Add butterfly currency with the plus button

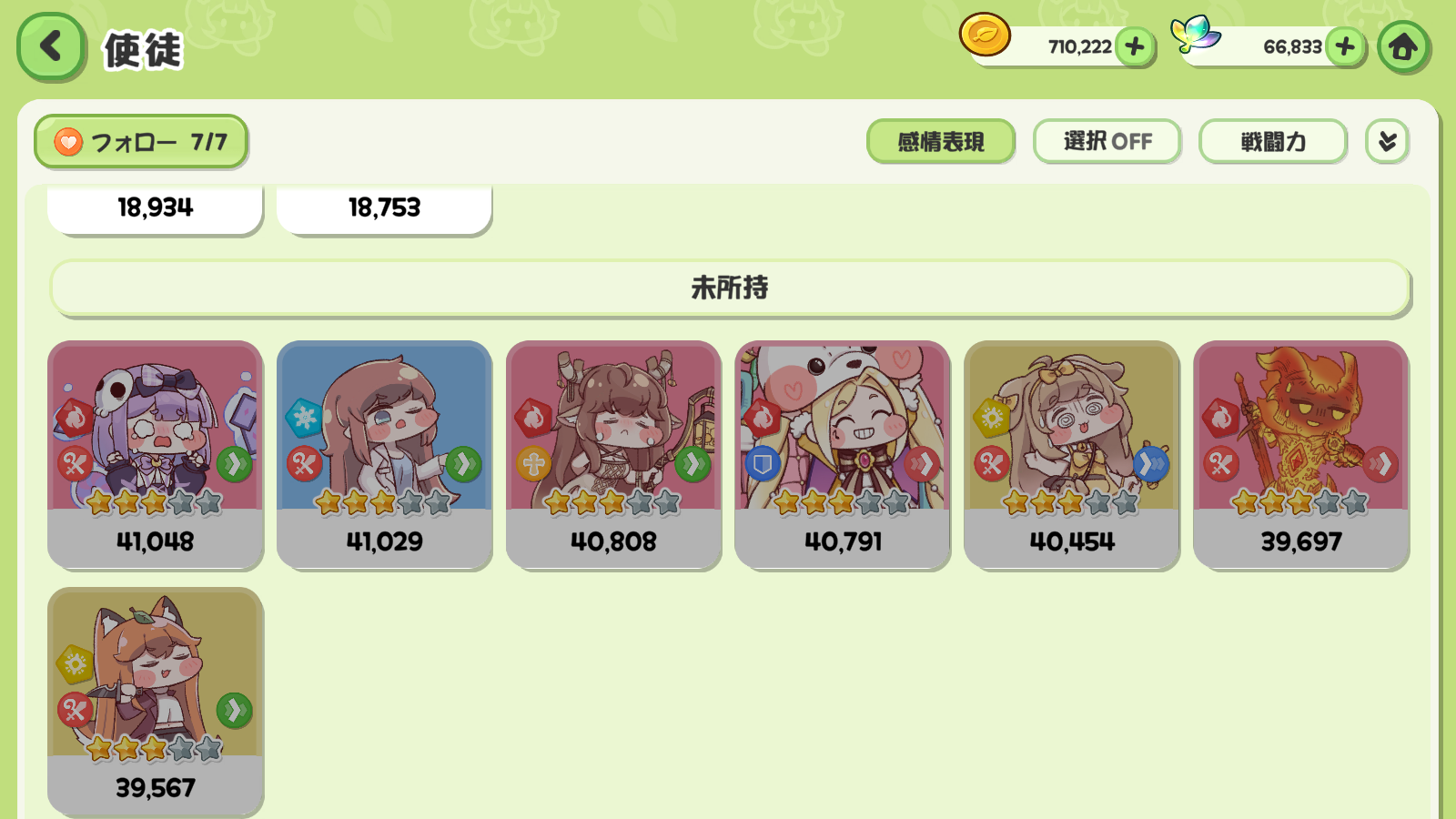coord(1345,46)
